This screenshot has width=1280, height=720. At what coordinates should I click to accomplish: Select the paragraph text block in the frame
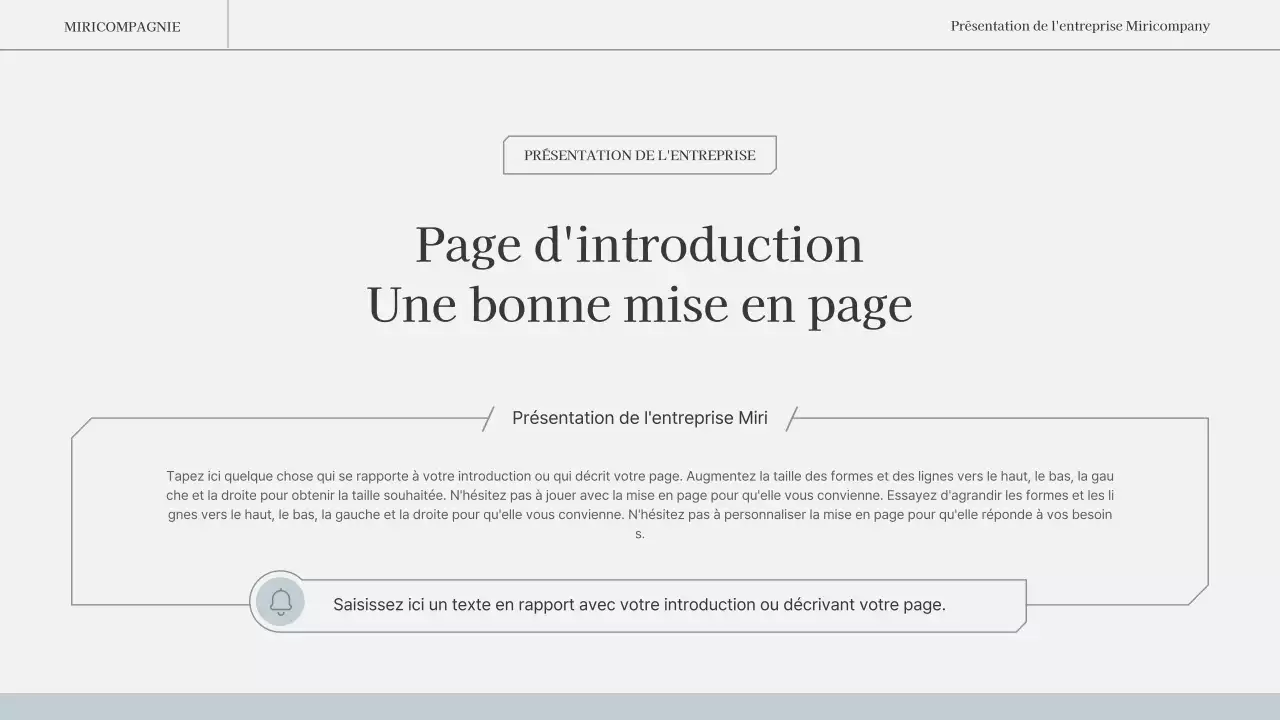pyautogui.click(x=640, y=504)
